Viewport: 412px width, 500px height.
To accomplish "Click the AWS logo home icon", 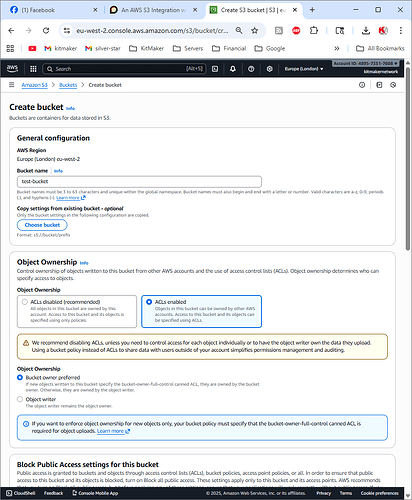I will pyautogui.click(x=12, y=69).
